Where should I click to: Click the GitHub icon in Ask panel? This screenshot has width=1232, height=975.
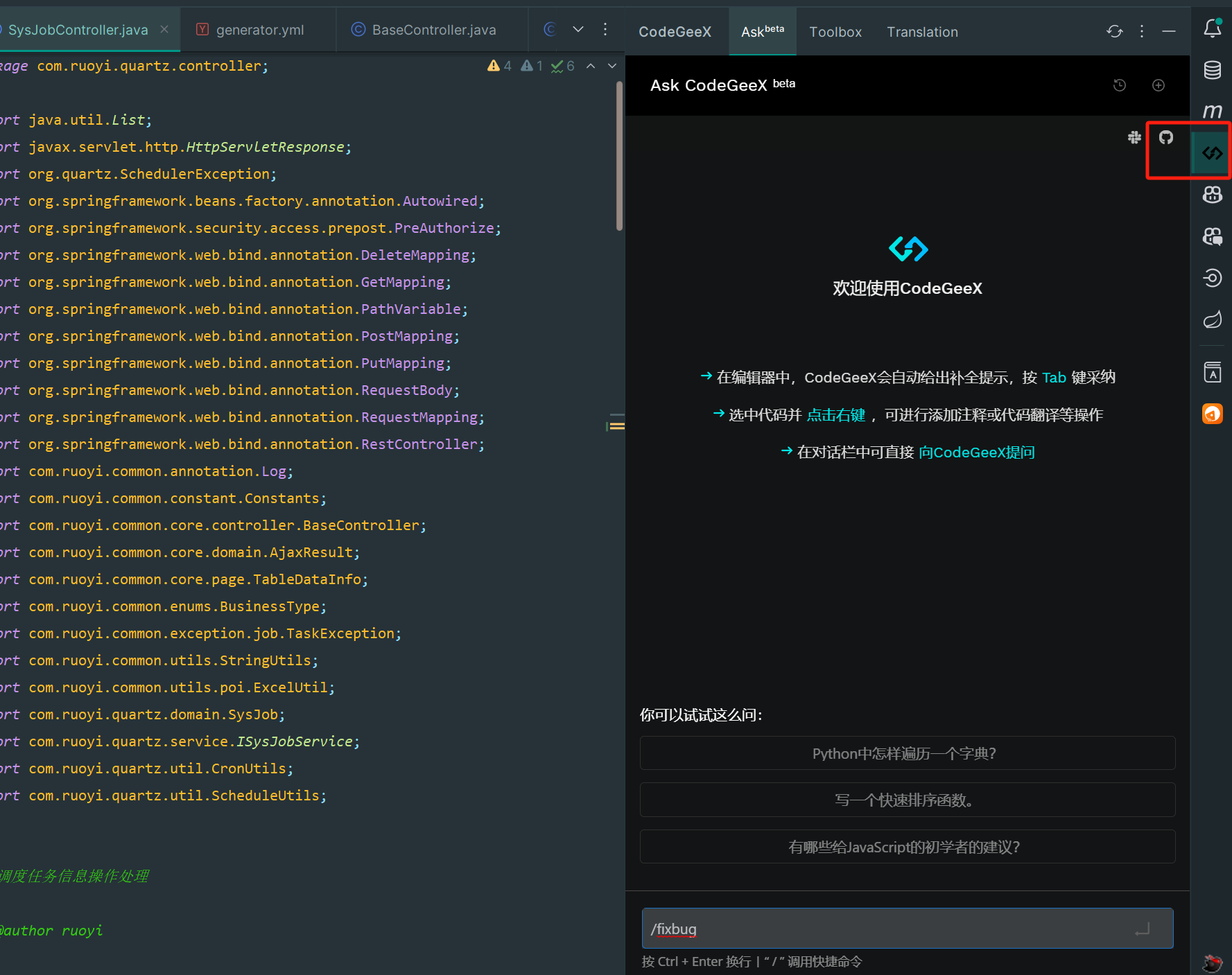point(1166,137)
